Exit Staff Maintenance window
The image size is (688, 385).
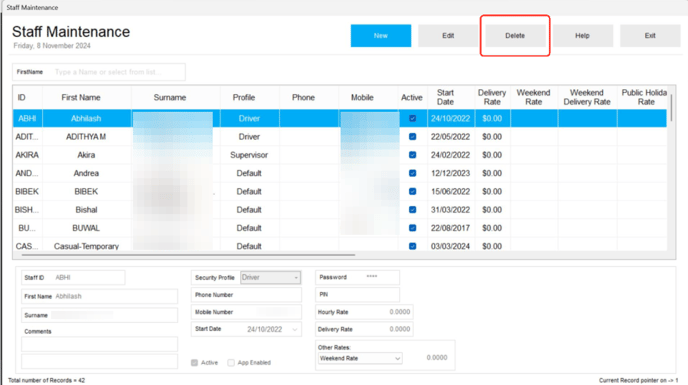click(650, 36)
